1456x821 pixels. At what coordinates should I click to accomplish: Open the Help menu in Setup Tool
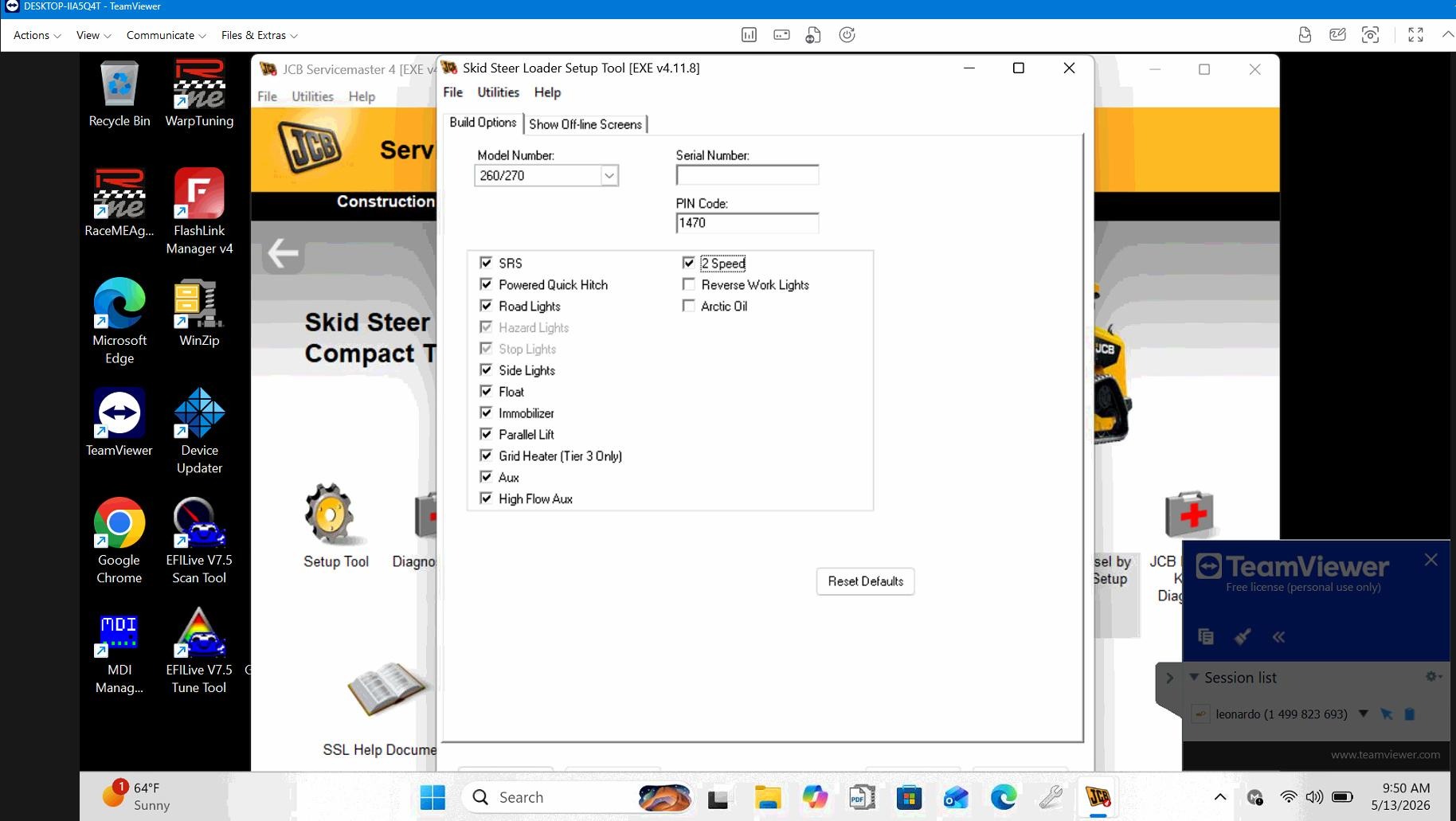547,92
